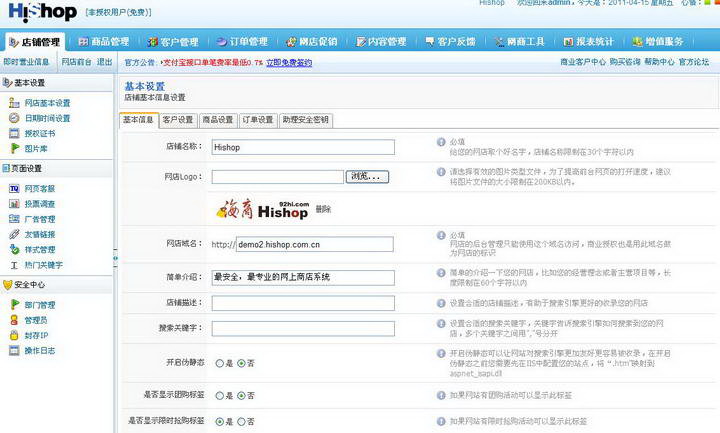Viewport: 720px width, 433px height.
Task: Switch to the 订单设置 tab
Action: (258, 120)
